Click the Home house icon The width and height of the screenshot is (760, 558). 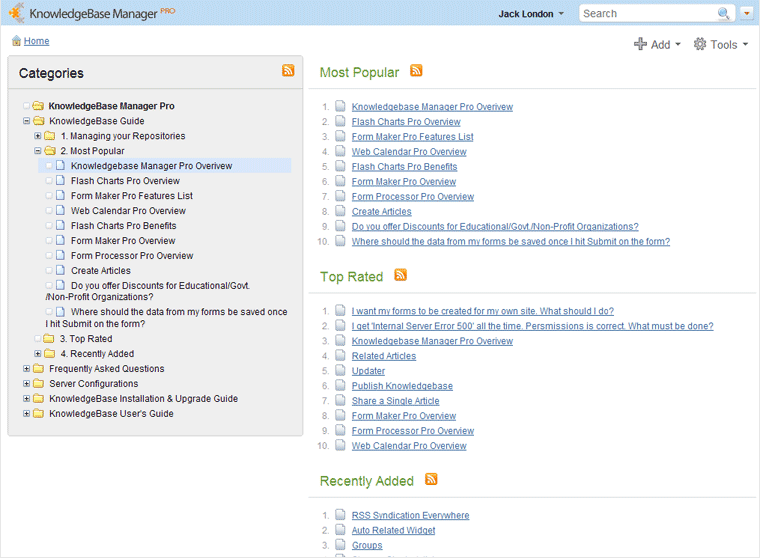tap(16, 41)
